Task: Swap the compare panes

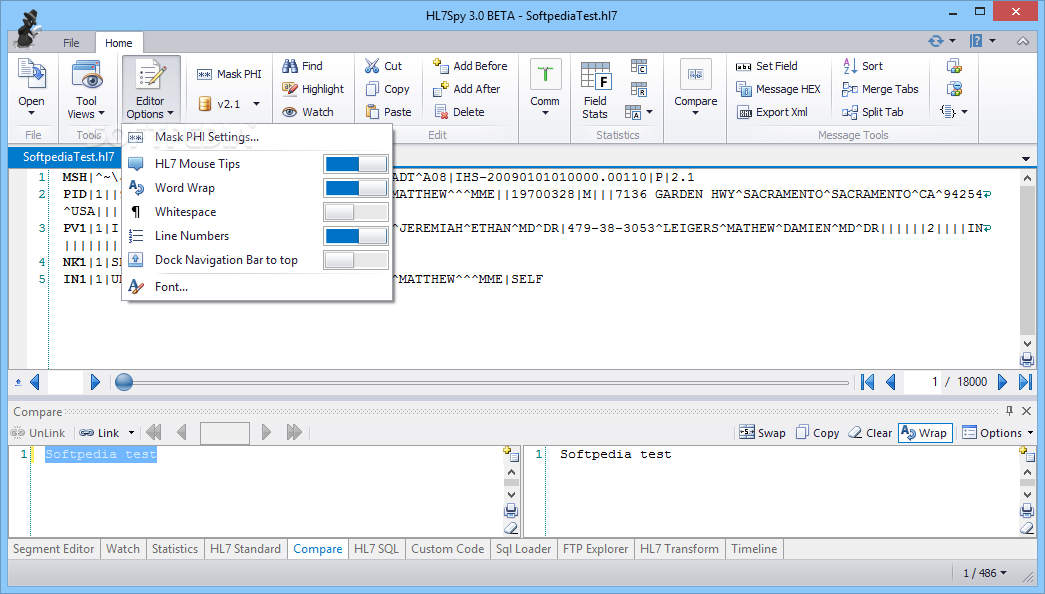Action: [762, 433]
